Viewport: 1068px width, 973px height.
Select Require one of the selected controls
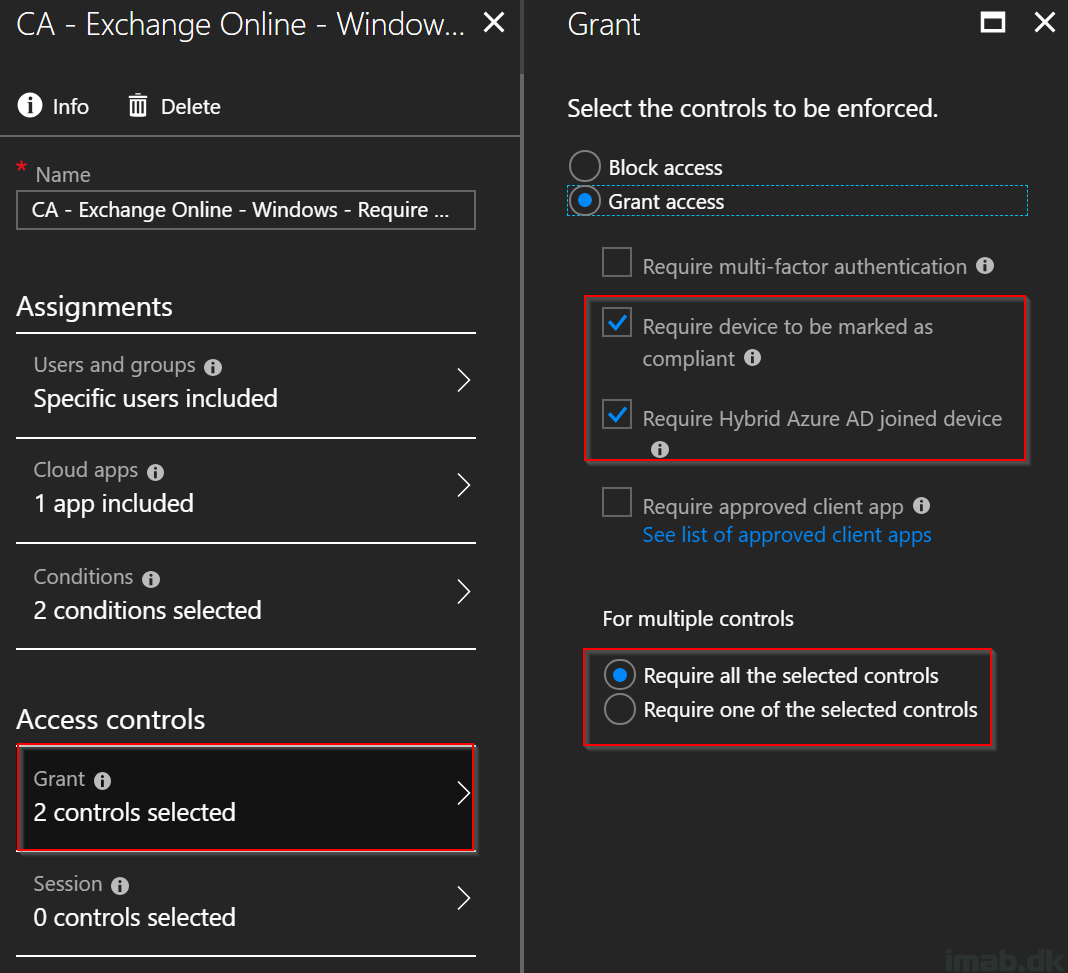point(620,709)
